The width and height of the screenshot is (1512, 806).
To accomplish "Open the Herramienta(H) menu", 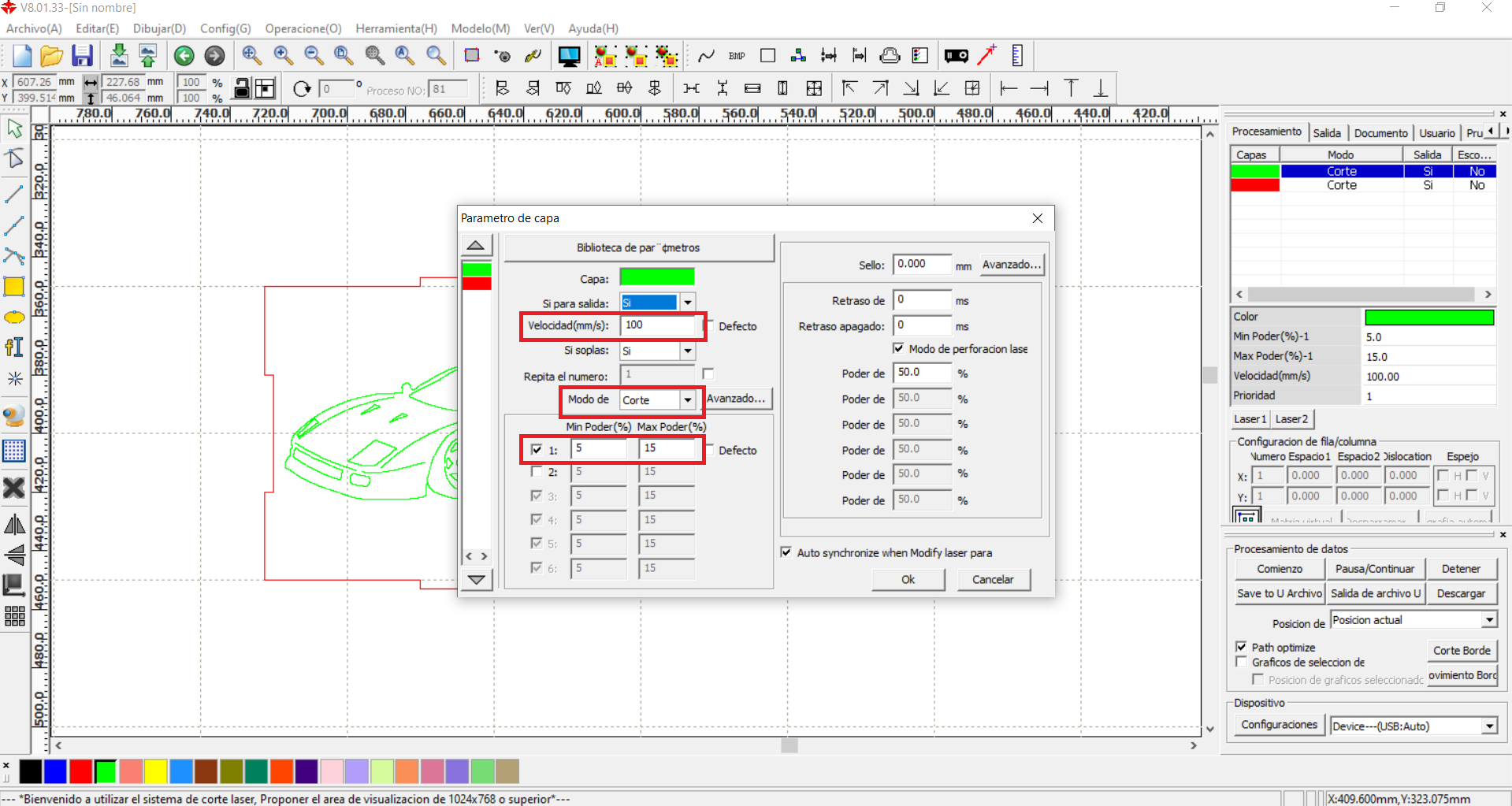I will pos(396,28).
